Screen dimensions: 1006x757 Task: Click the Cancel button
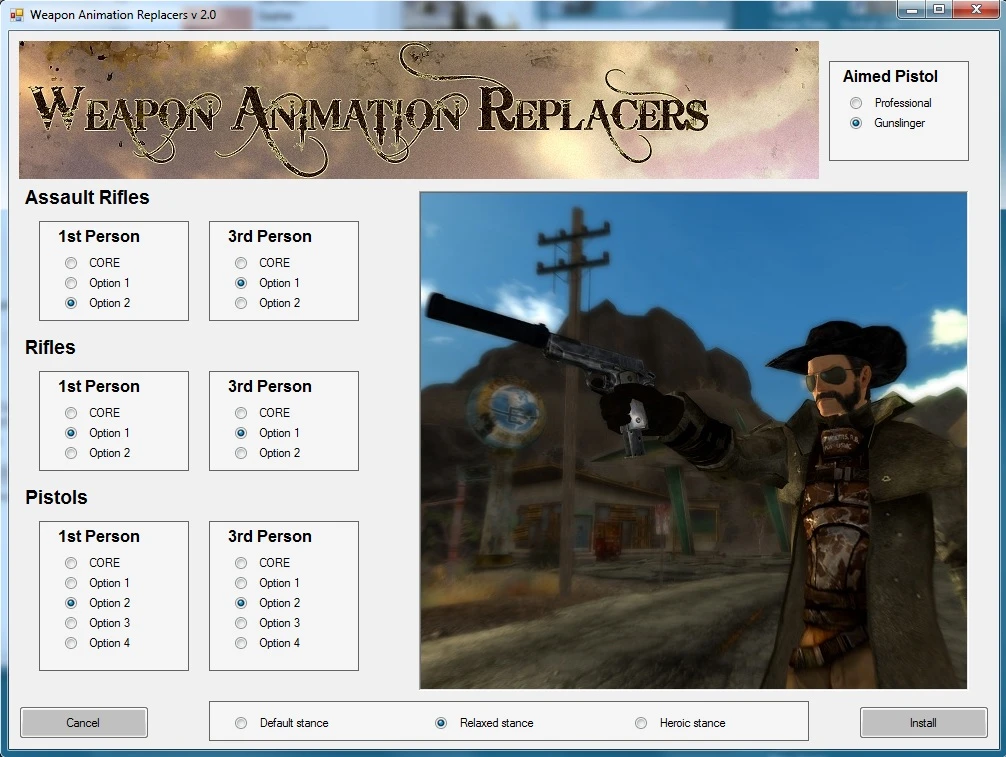point(83,722)
